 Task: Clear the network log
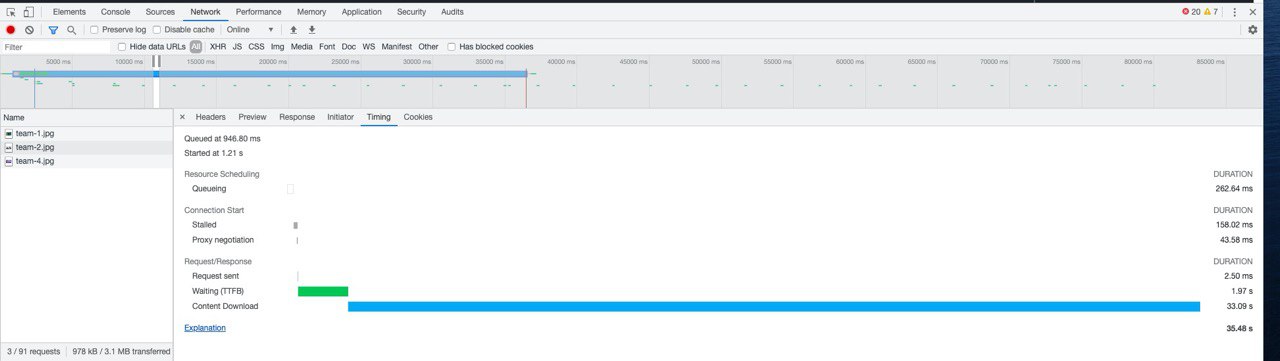(29, 30)
